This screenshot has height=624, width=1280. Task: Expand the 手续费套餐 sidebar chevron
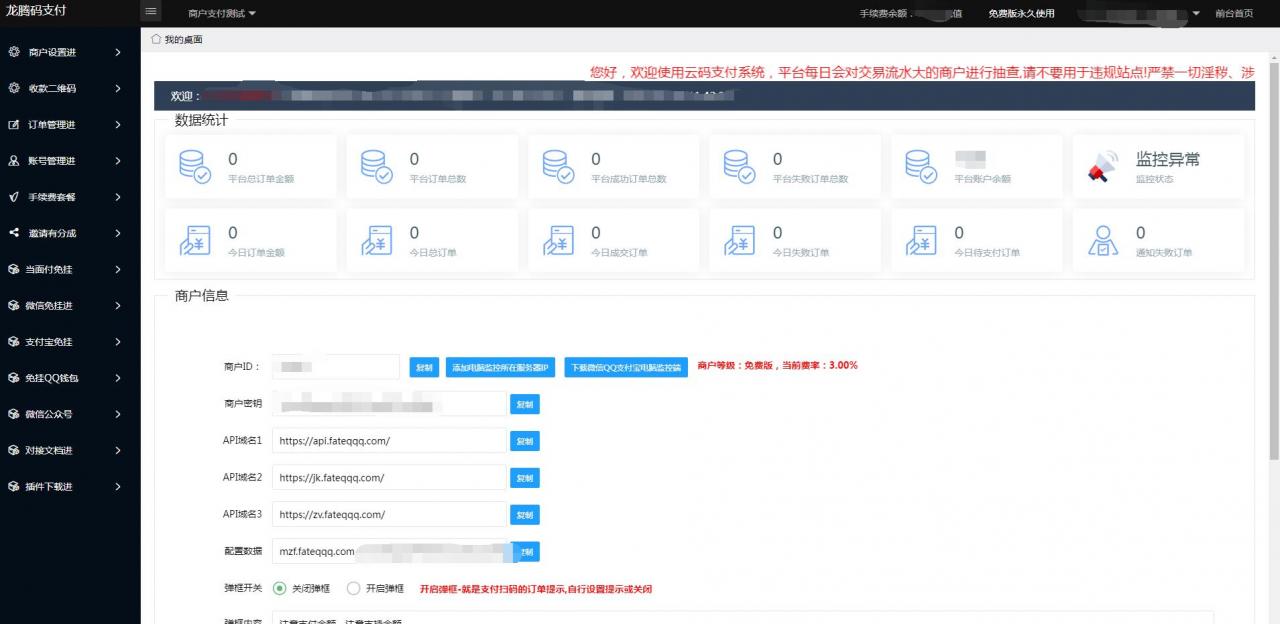tap(118, 197)
